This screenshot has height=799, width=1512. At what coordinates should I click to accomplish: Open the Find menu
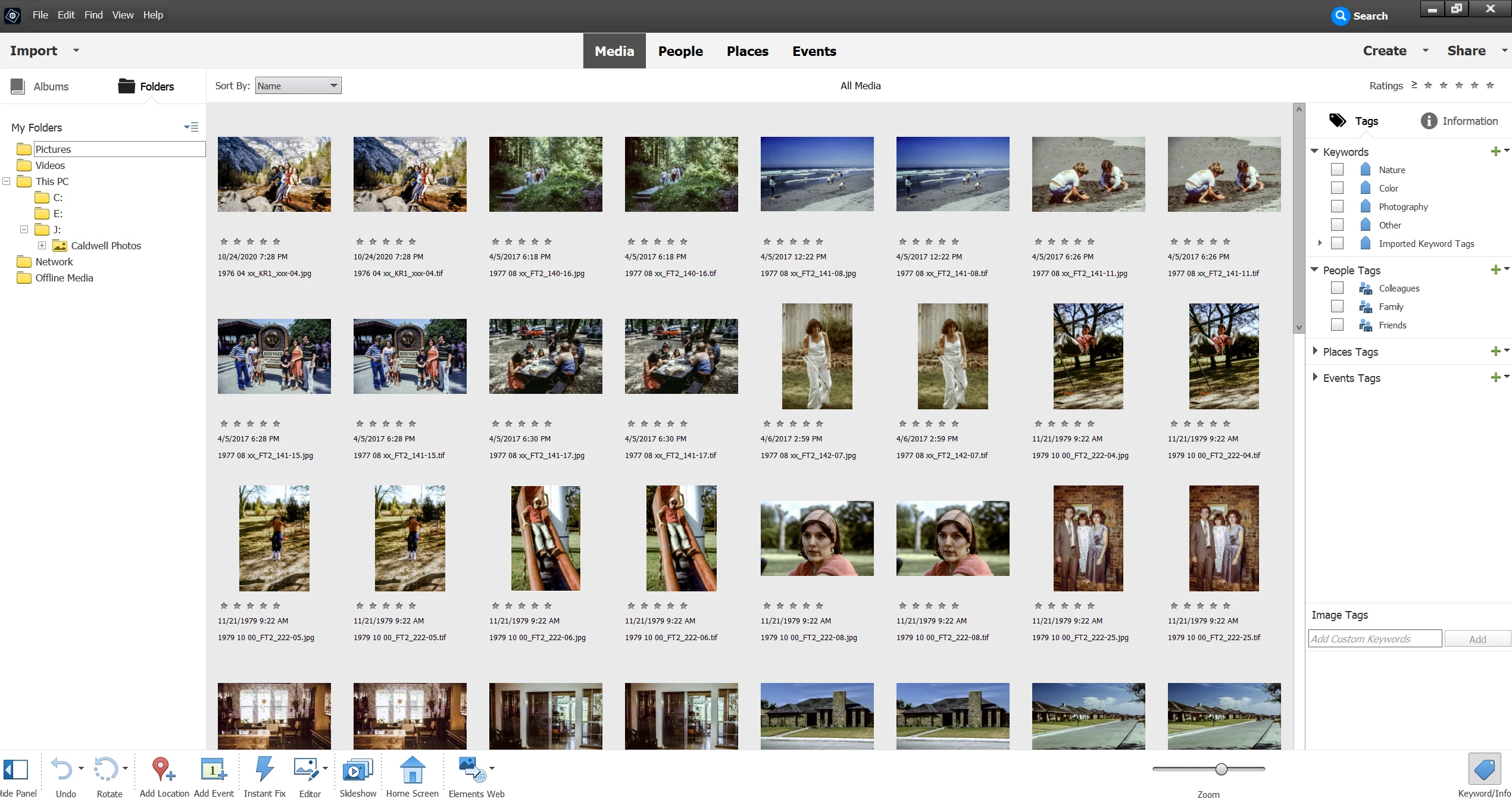tap(93, 15)
